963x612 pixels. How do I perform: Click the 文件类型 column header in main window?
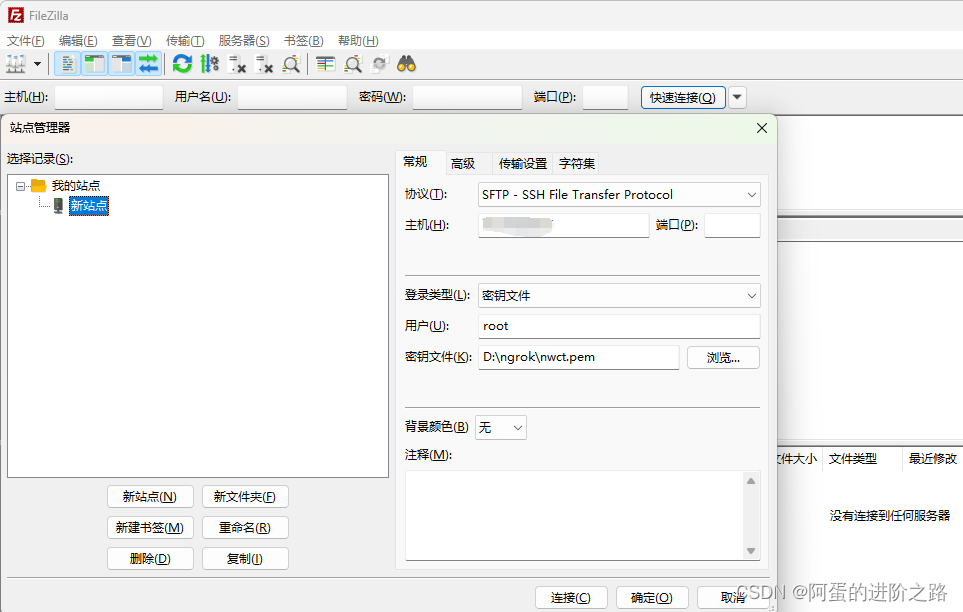click(x=862, y=458)
